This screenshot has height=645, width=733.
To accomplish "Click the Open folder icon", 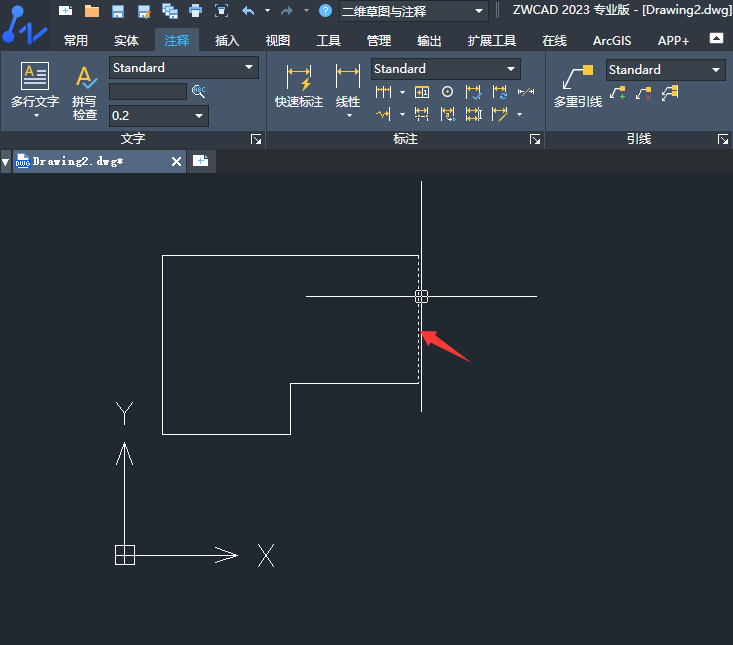I will point(92,11).
